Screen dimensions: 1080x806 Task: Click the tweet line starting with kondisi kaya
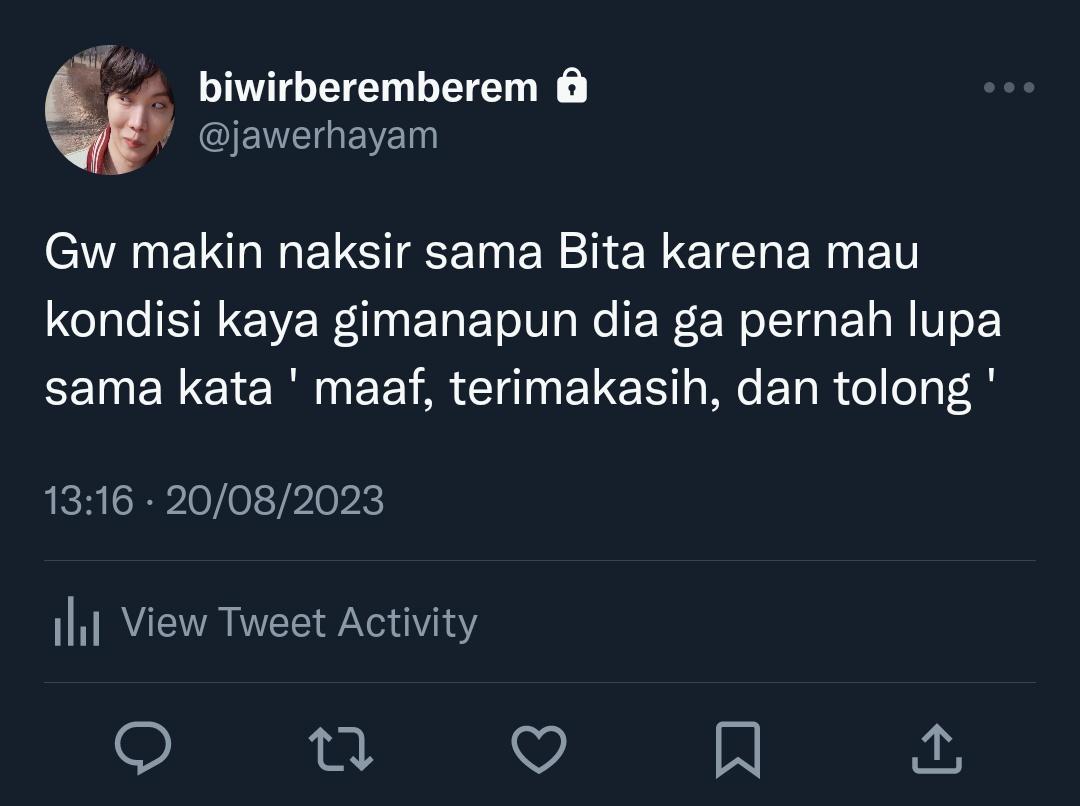click(x=523, y=322)
